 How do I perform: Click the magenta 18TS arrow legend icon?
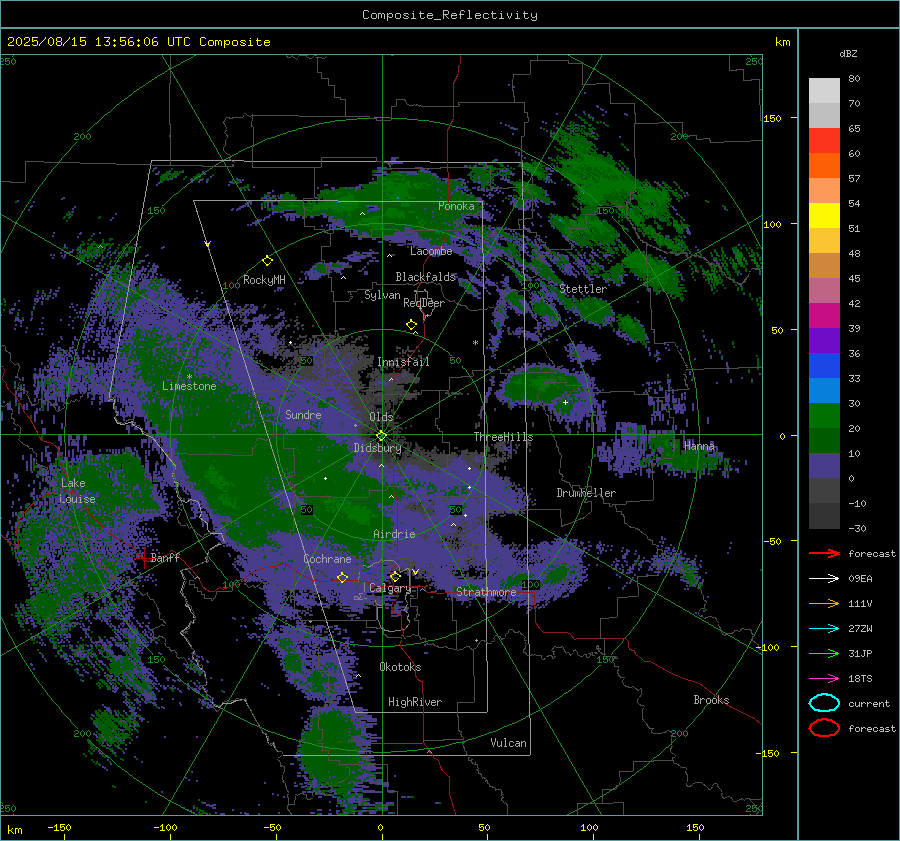824,679
